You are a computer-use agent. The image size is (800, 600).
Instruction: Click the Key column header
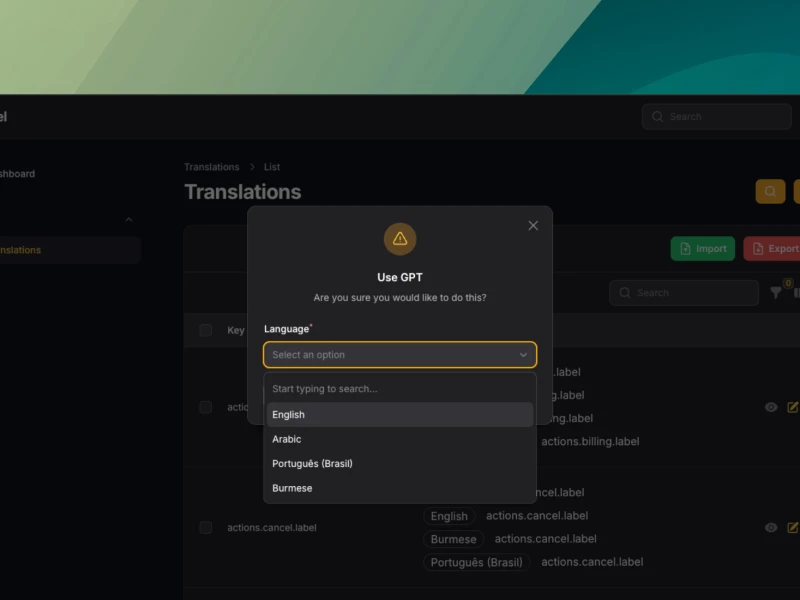[x=236, y=330]
